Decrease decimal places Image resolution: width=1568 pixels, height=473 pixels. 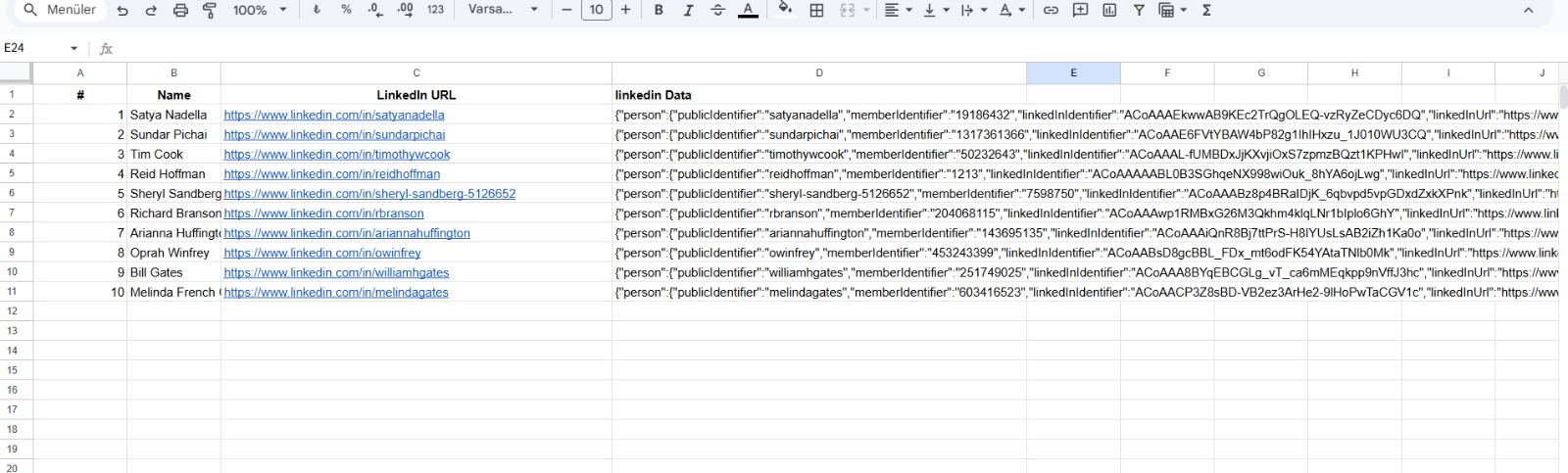(375, 10)
